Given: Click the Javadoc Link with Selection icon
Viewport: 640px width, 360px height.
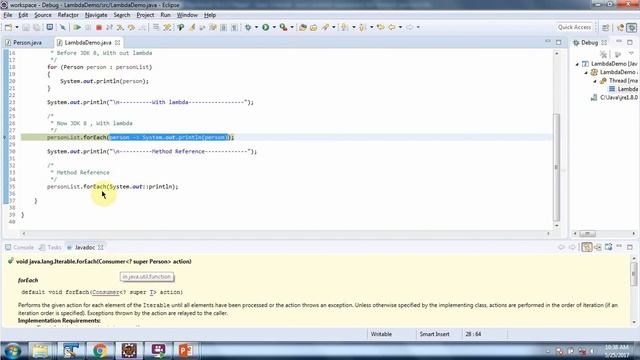Looking at the screenshot, I should tap(587, 247).
